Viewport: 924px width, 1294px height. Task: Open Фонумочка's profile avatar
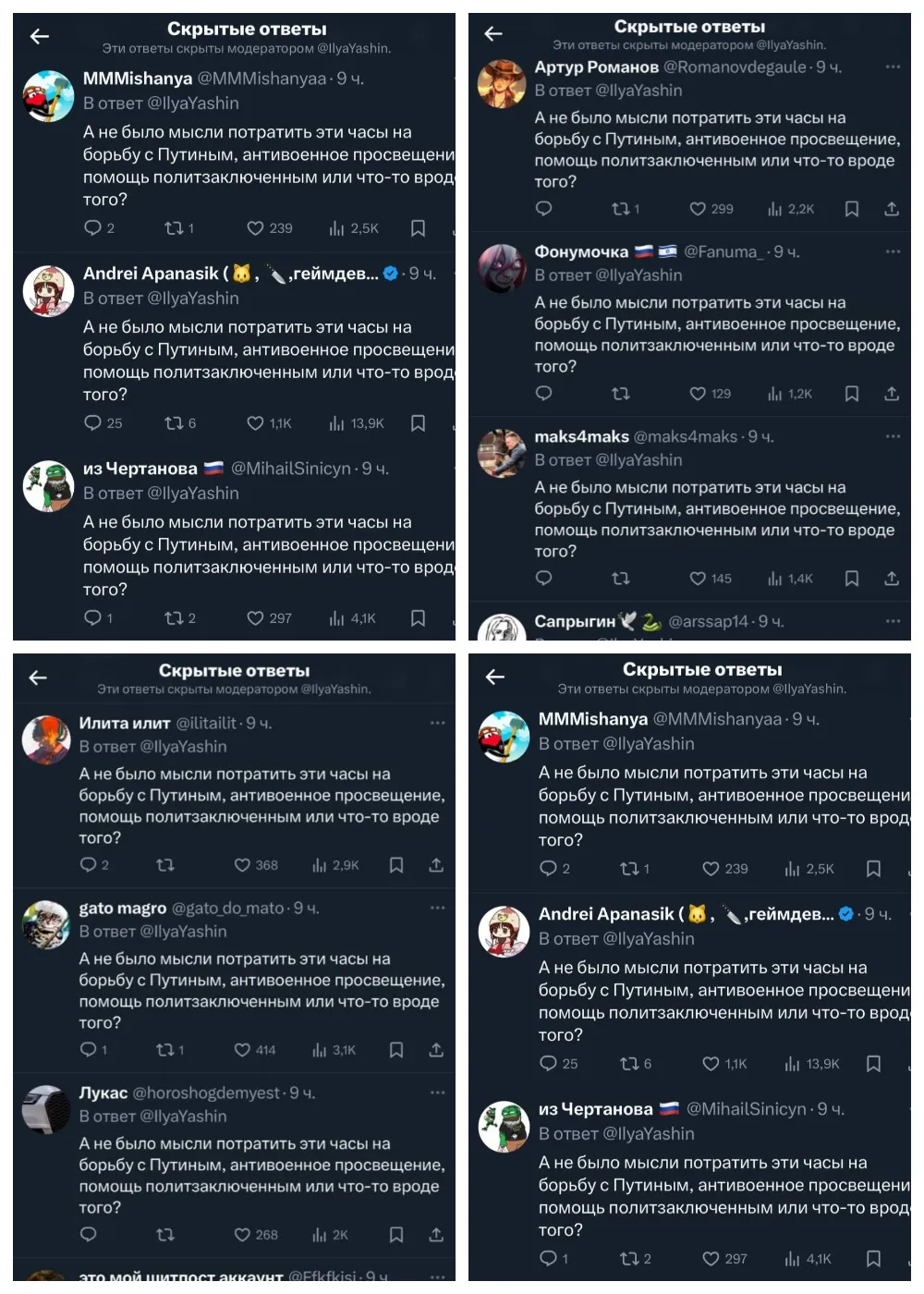502,267
